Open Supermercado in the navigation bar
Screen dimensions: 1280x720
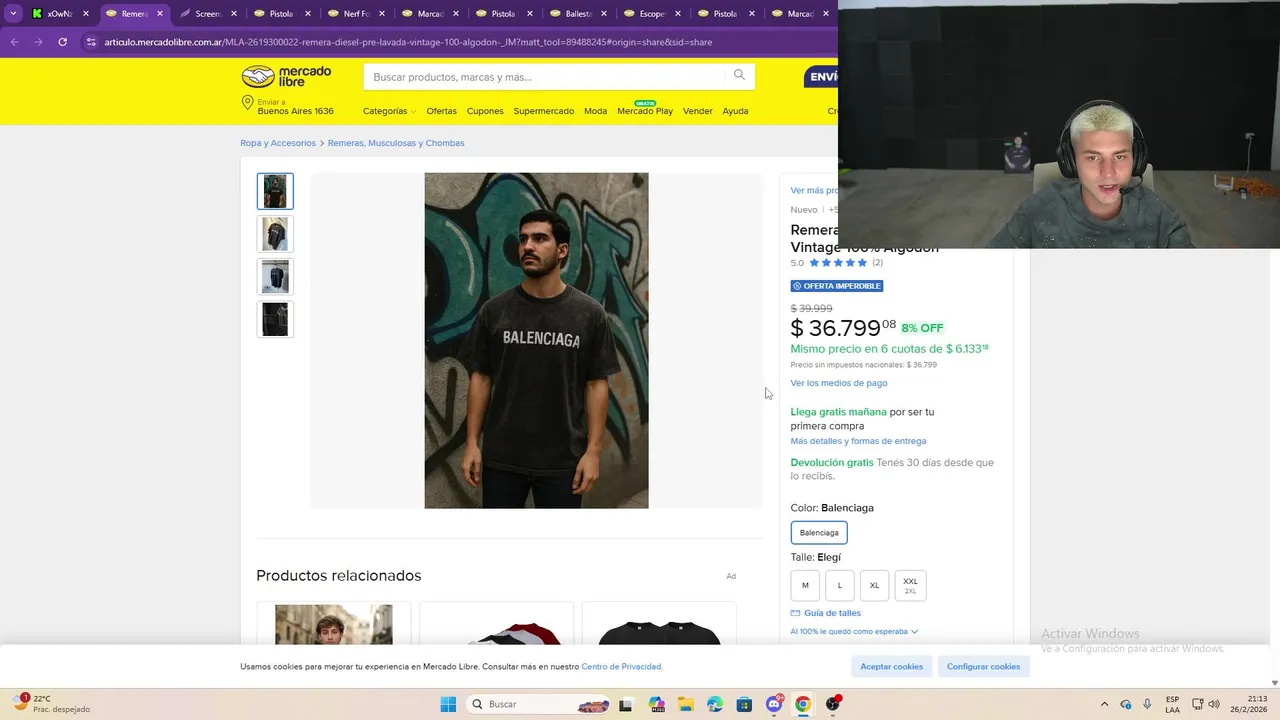coord(544,111)
